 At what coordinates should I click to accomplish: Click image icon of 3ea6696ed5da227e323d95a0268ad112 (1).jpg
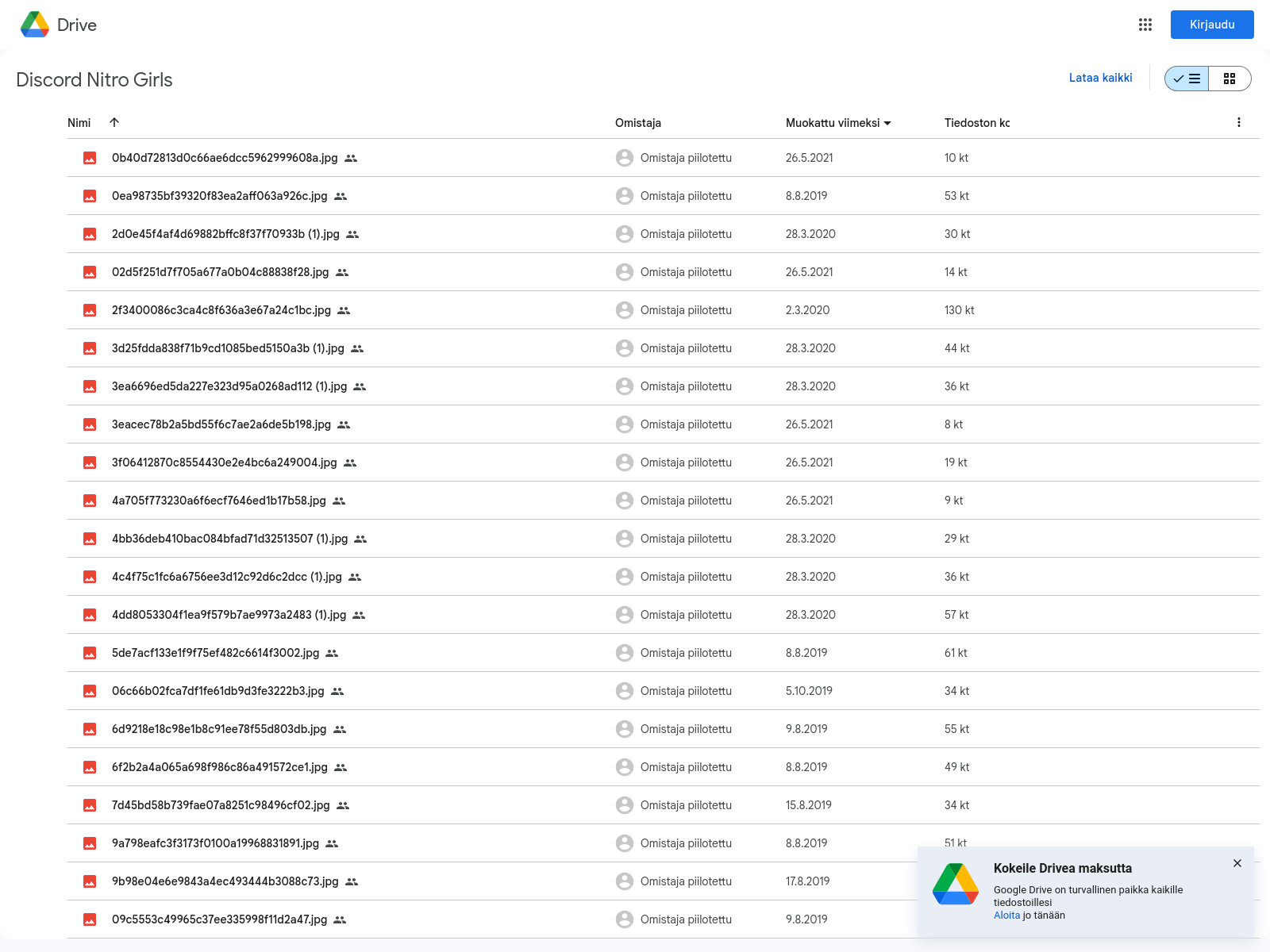pyautogui.click(x=90, y=386)
